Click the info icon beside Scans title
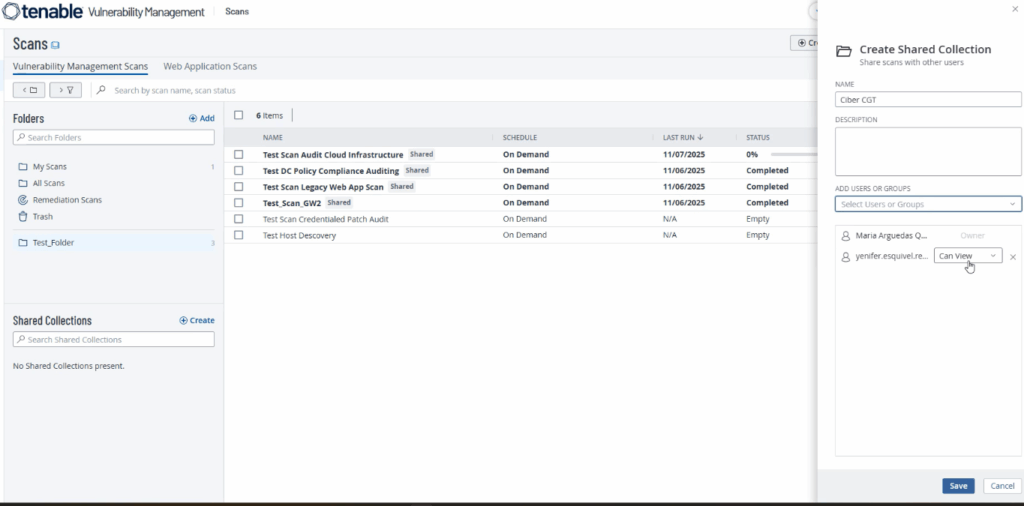The image size is (1024, 506). click(x=56, y=45)
